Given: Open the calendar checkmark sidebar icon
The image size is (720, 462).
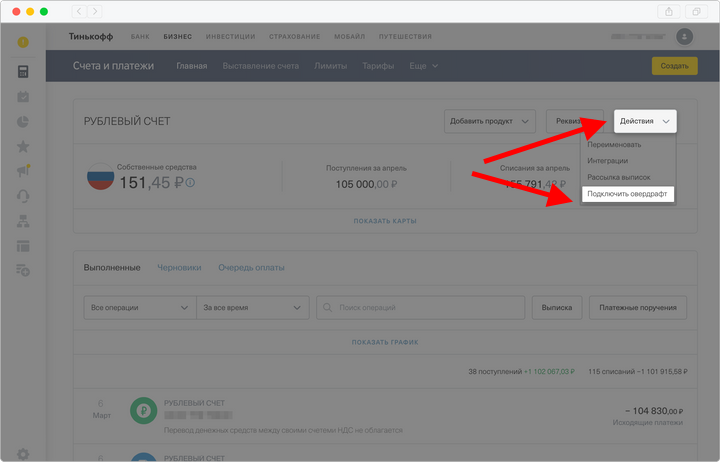Looking at the screenshot, I should pyautogui.click(x=23, y=96).
